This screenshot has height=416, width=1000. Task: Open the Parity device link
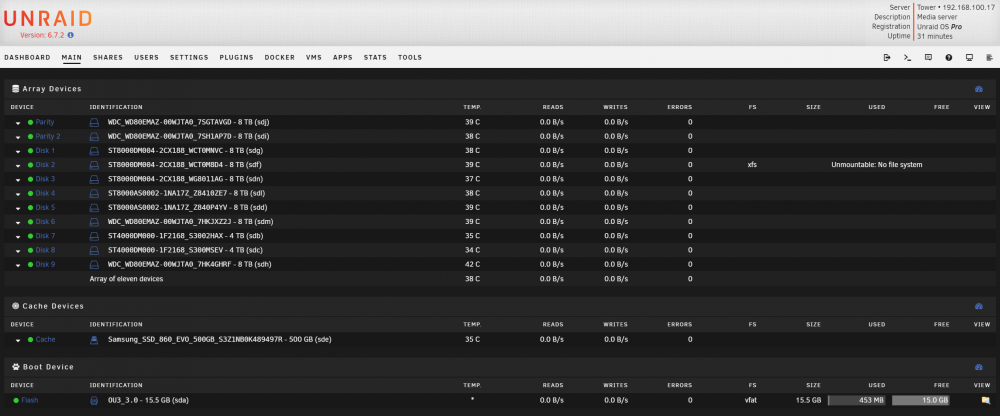pyautogui.click(x=45, y=122)
